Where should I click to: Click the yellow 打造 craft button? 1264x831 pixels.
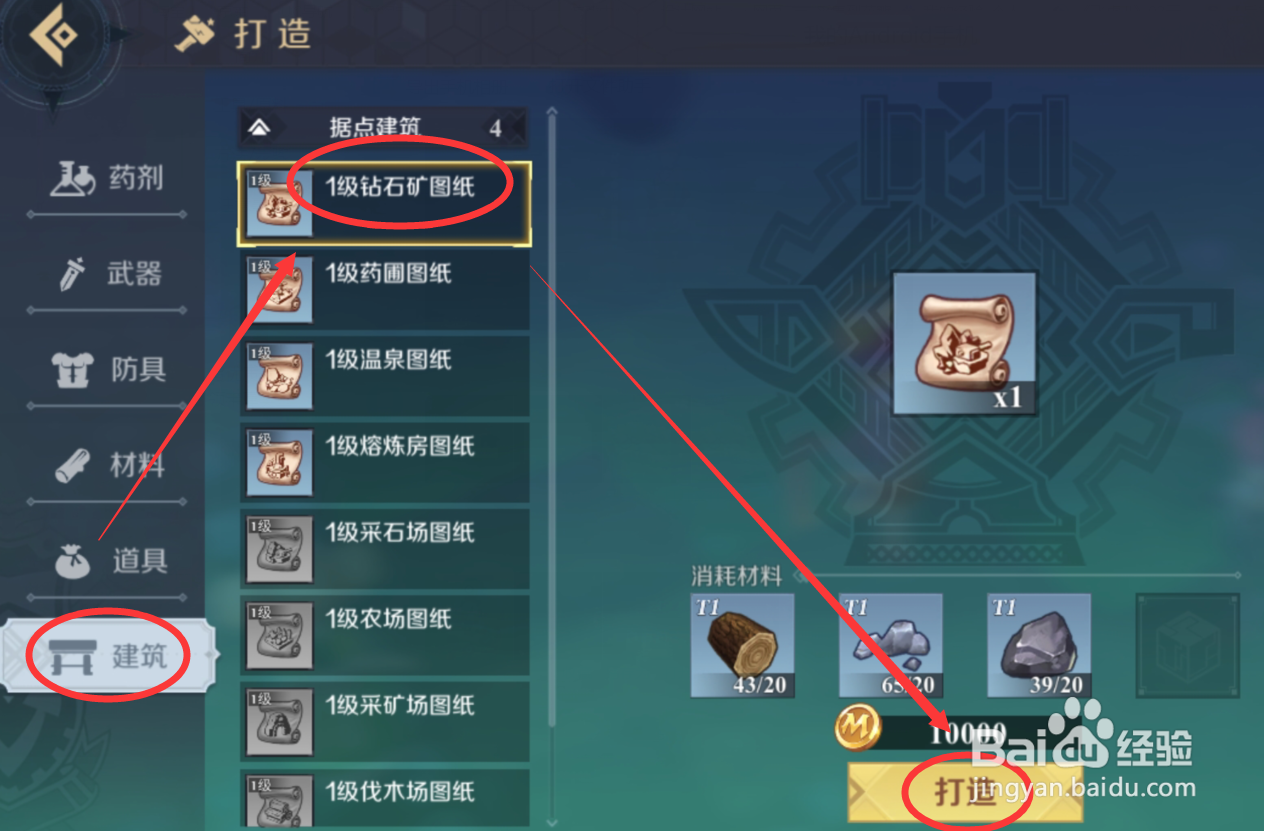click(x=966, y=792)
